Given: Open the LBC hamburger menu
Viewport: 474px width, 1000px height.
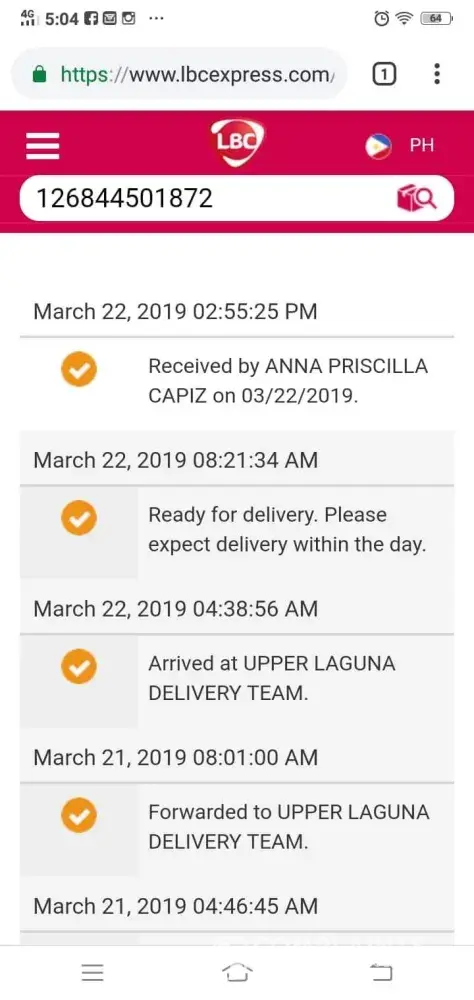Looking at the screenshot, I should [x=42, y=146].
